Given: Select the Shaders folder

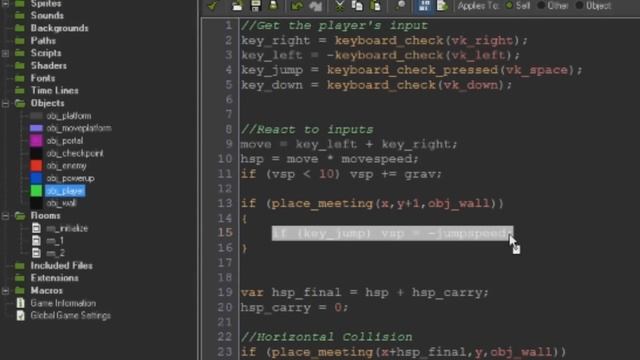Looking at the screenshot, I should point(49,66).
